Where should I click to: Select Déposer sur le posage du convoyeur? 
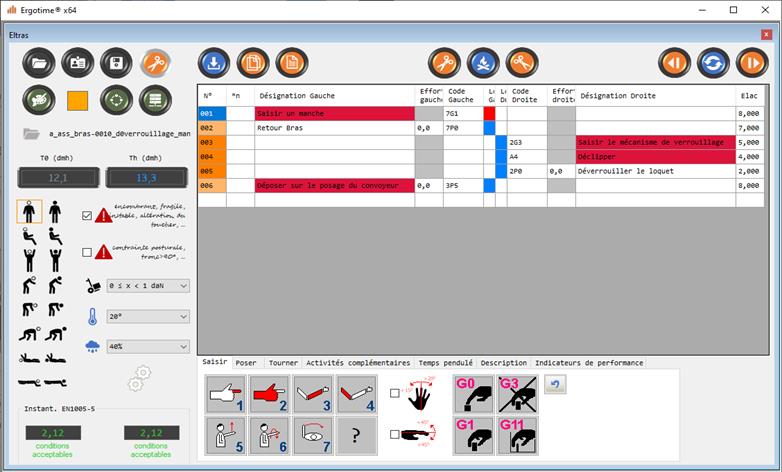(335, 186)
